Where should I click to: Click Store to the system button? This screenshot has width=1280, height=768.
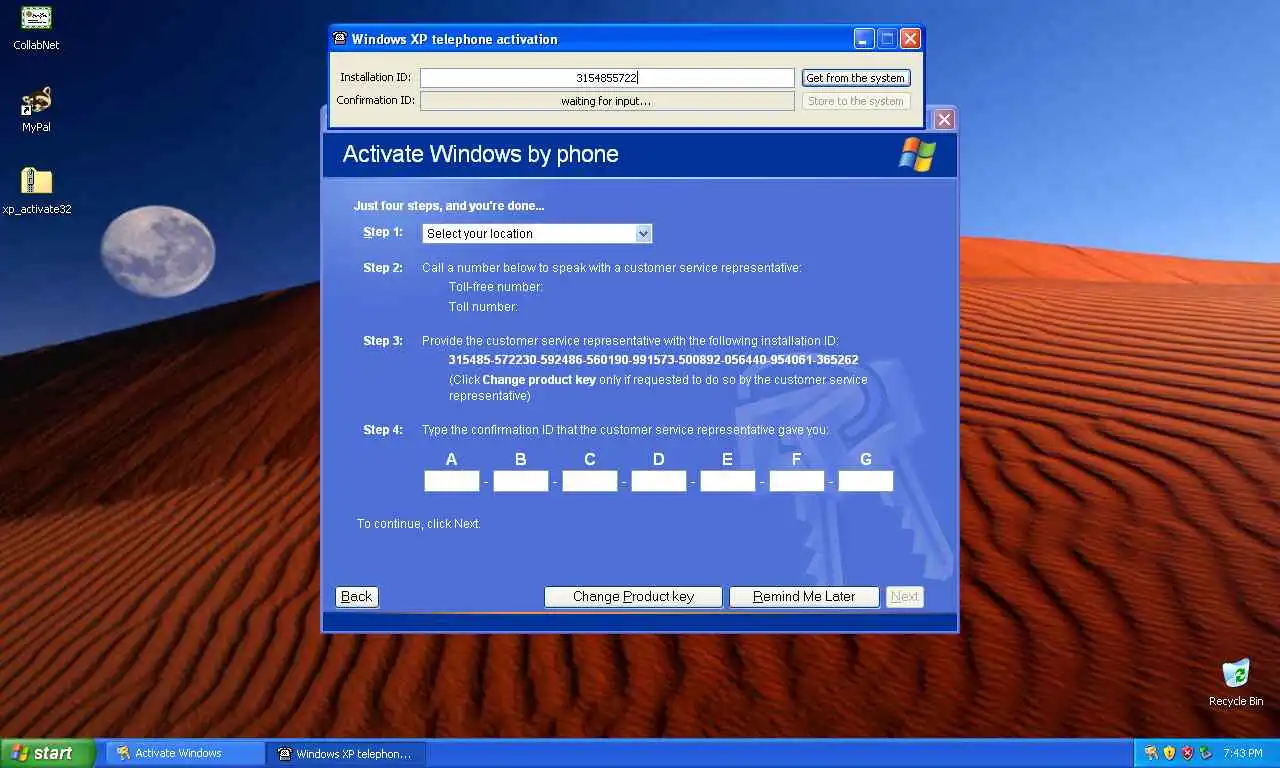click(856, 101)
